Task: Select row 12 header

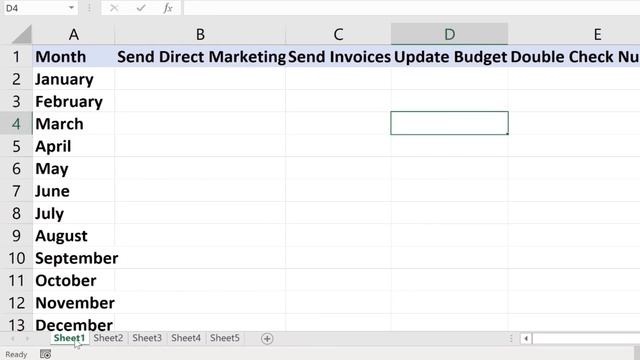Action: coord(16,303)
